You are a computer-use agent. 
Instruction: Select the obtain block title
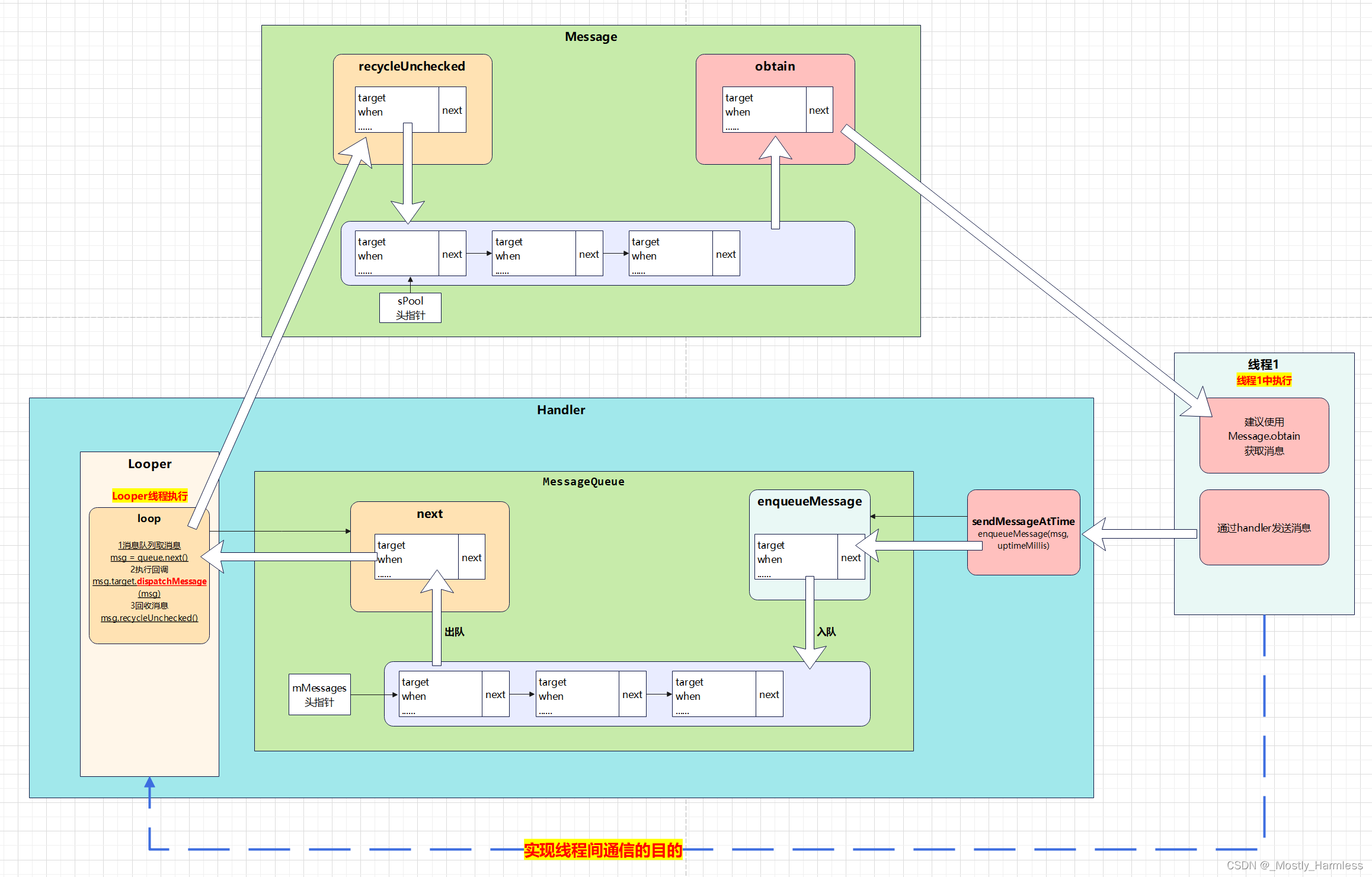point(775,66)
